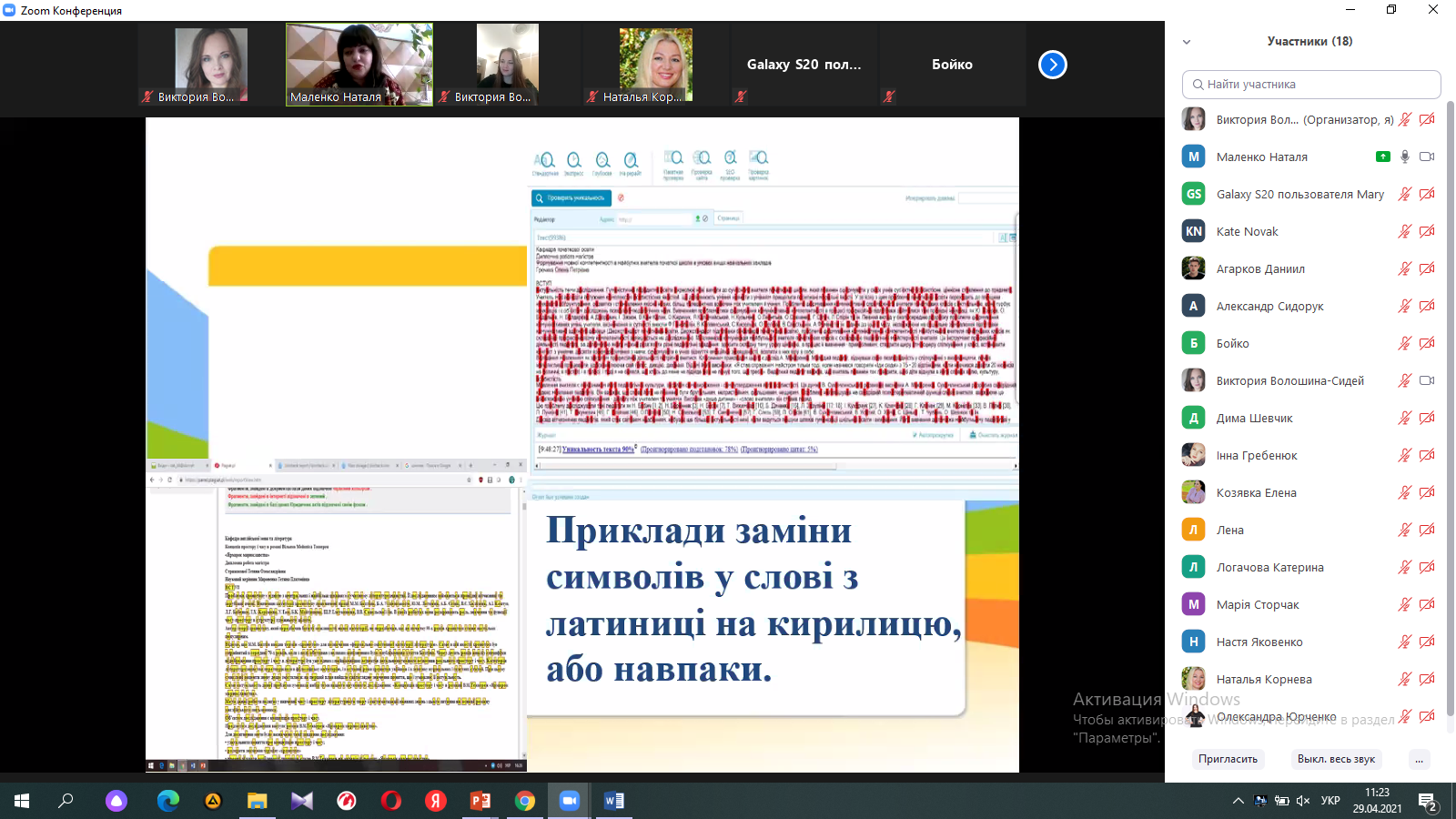Open PowerPoint from the taskbar
Image resolution: width=1456 pixels, height=819 pixels.
[x=480, y=801]
